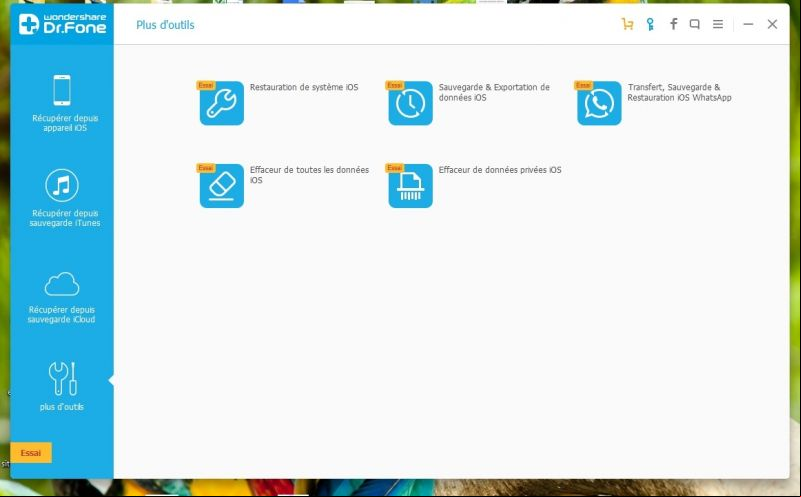Screen dimensions: 801x497
Task: Click Essai badge on private data eraser tile
Action: 394,168
